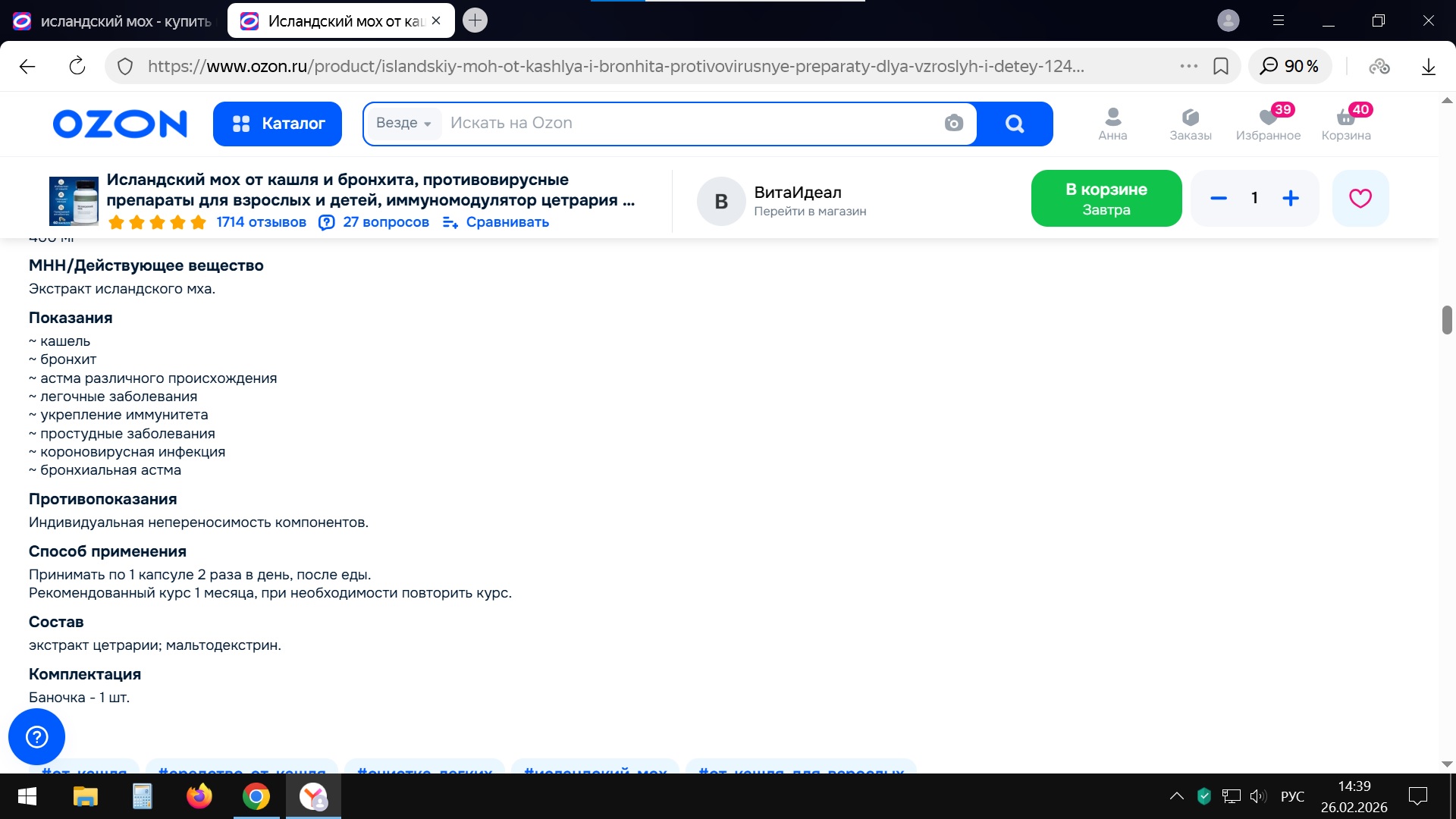Click the blue help question-mark bubble

point(36,736)
